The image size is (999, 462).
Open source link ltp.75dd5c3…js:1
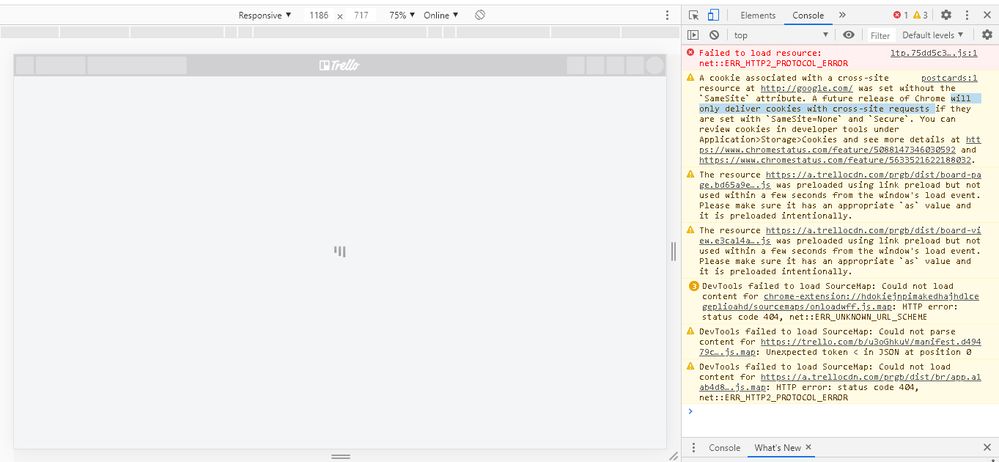pyautogui.click(x=933, y=54)
